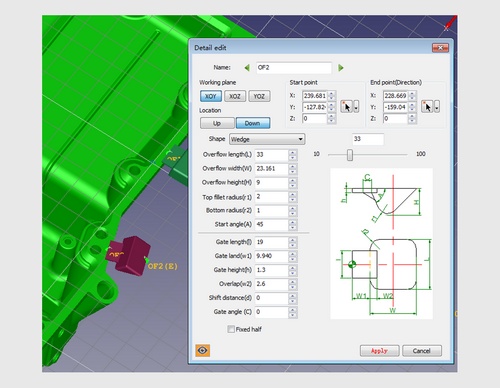The height and width of the screenshot is (388, 500).
Task: Click the overflow dimension diagram image
Action: (381, 244)
